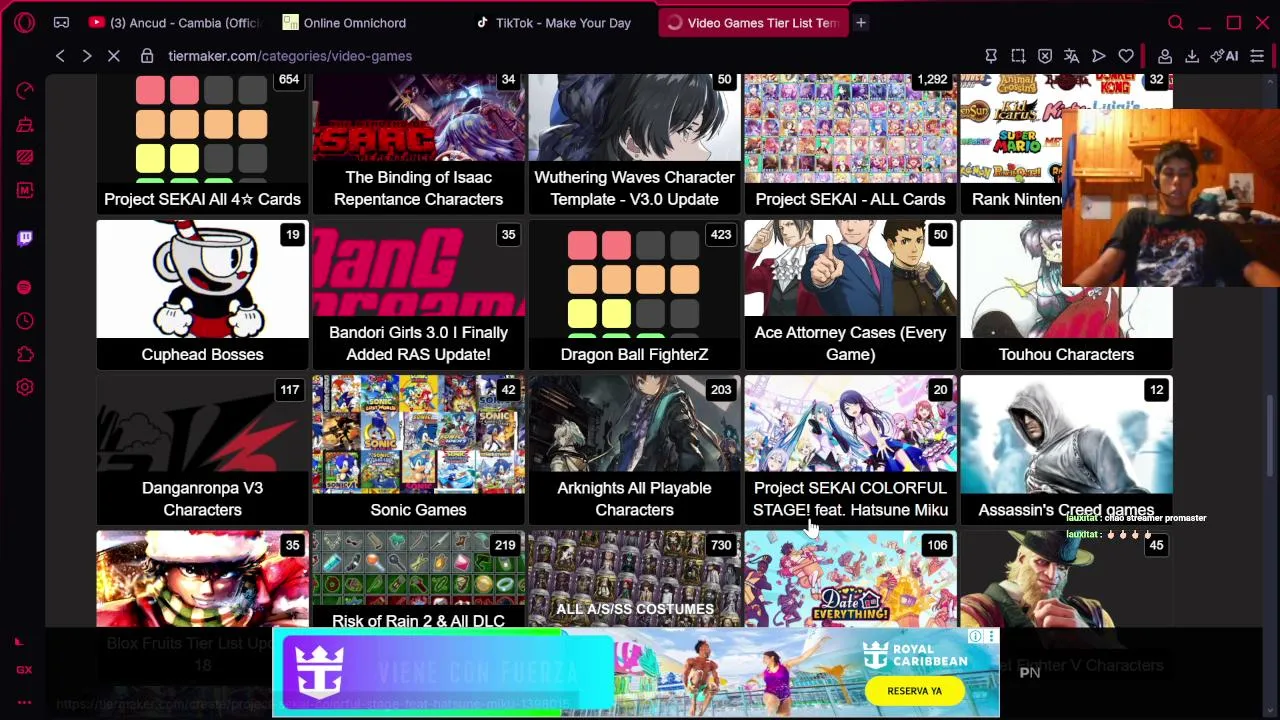Click the streamer webcam overlay
This screenshot has width=1280, height=720.
(1171, 199)
